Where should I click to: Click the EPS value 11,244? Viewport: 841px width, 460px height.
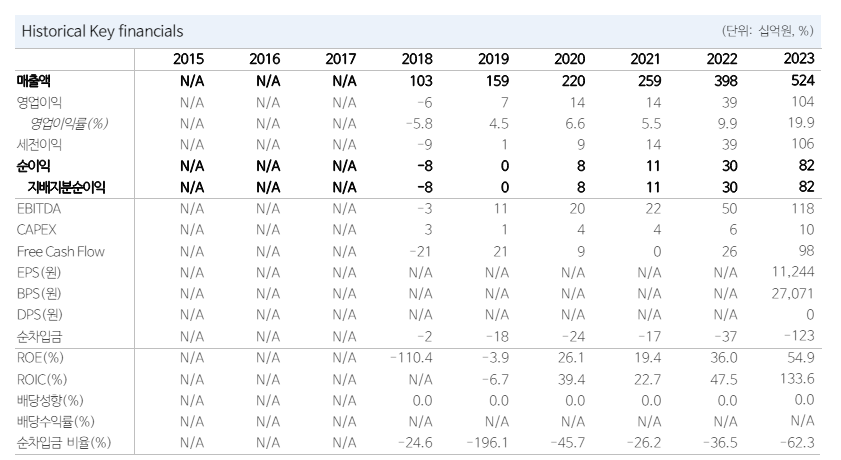click(x=796, y=272)
